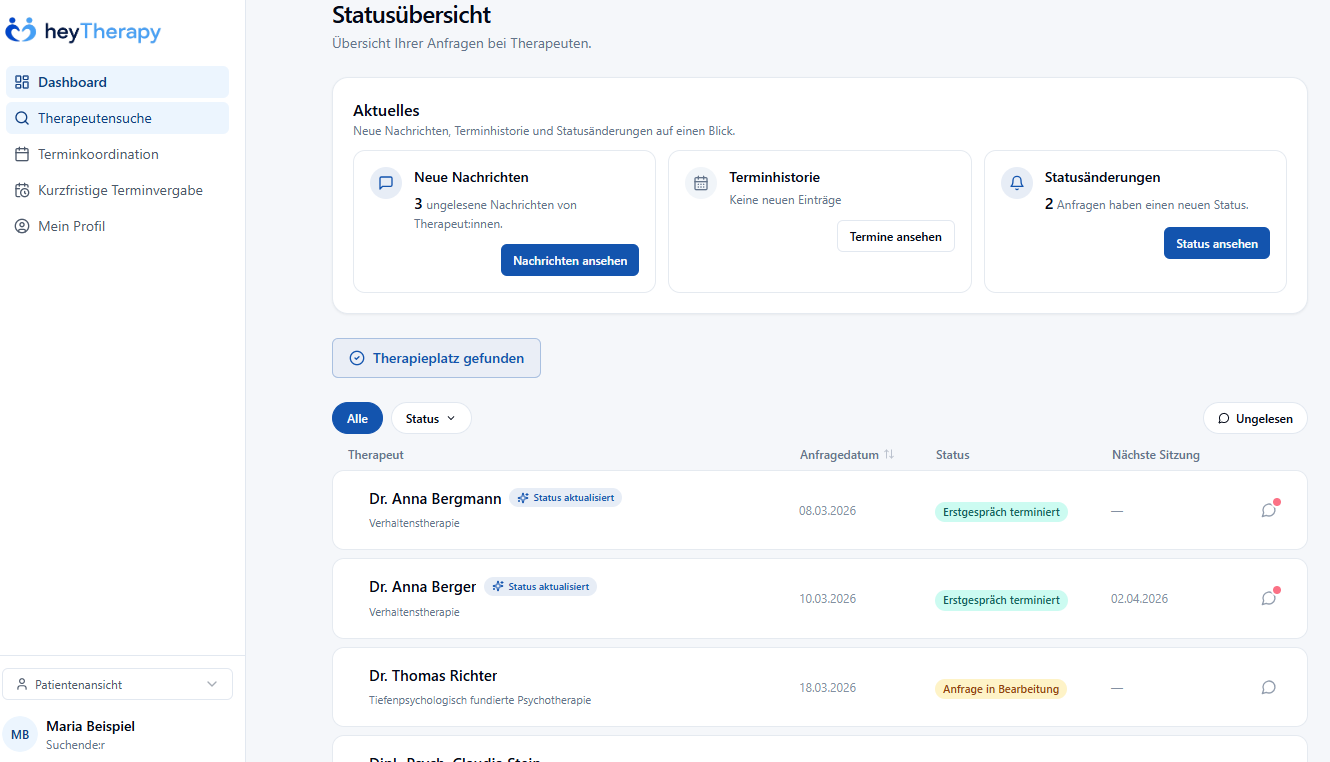Go to Dashboard in the sidebar
Screen dimensions: 1330x762
click(x=117, y=82)
